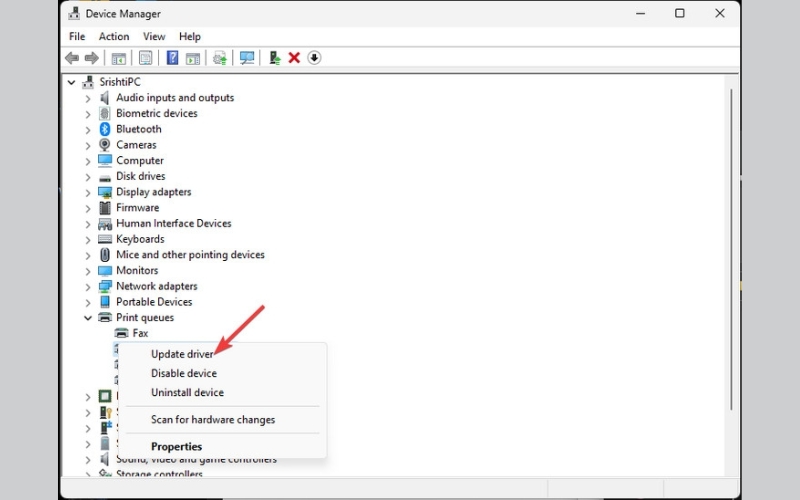This screenshot has height=500, width=800.
Task: Click the chip icon beside Firmware
Action: pyautogui.click(x=105, y=208)
